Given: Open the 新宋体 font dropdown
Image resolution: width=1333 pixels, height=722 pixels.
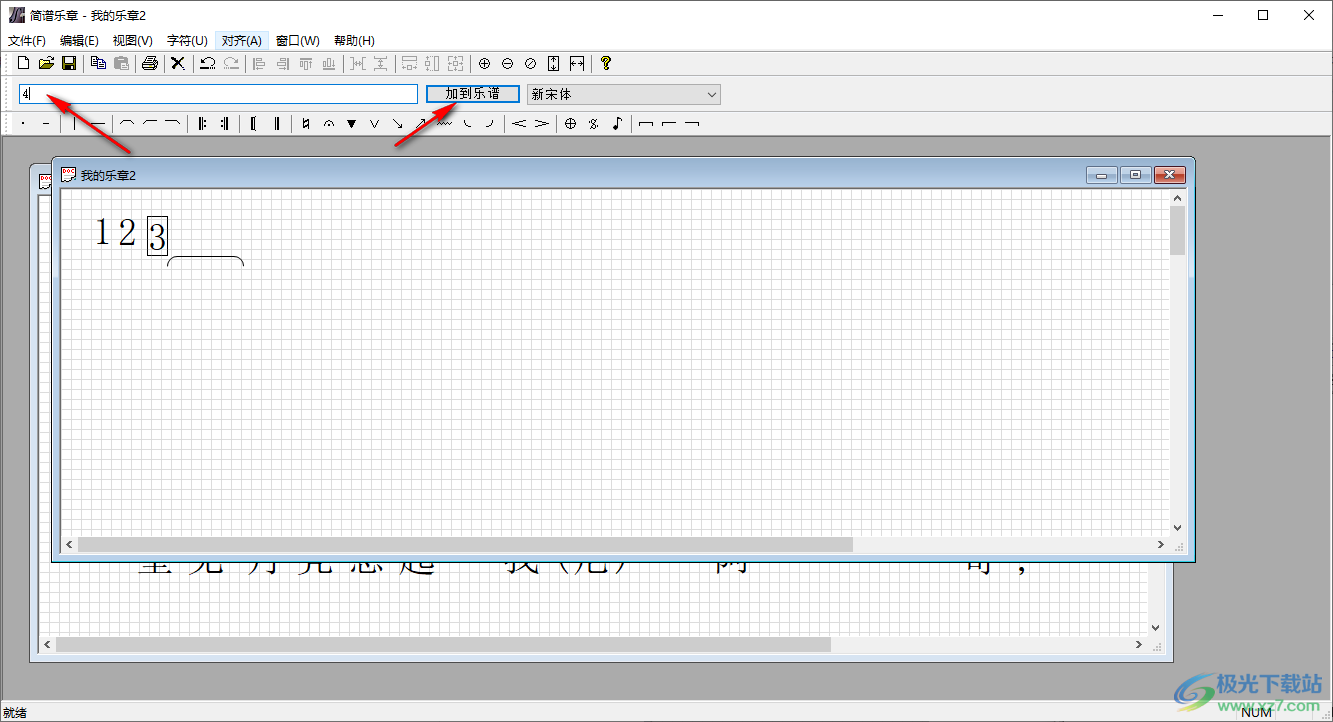Looking at the screenshot, I should point(623,94).
